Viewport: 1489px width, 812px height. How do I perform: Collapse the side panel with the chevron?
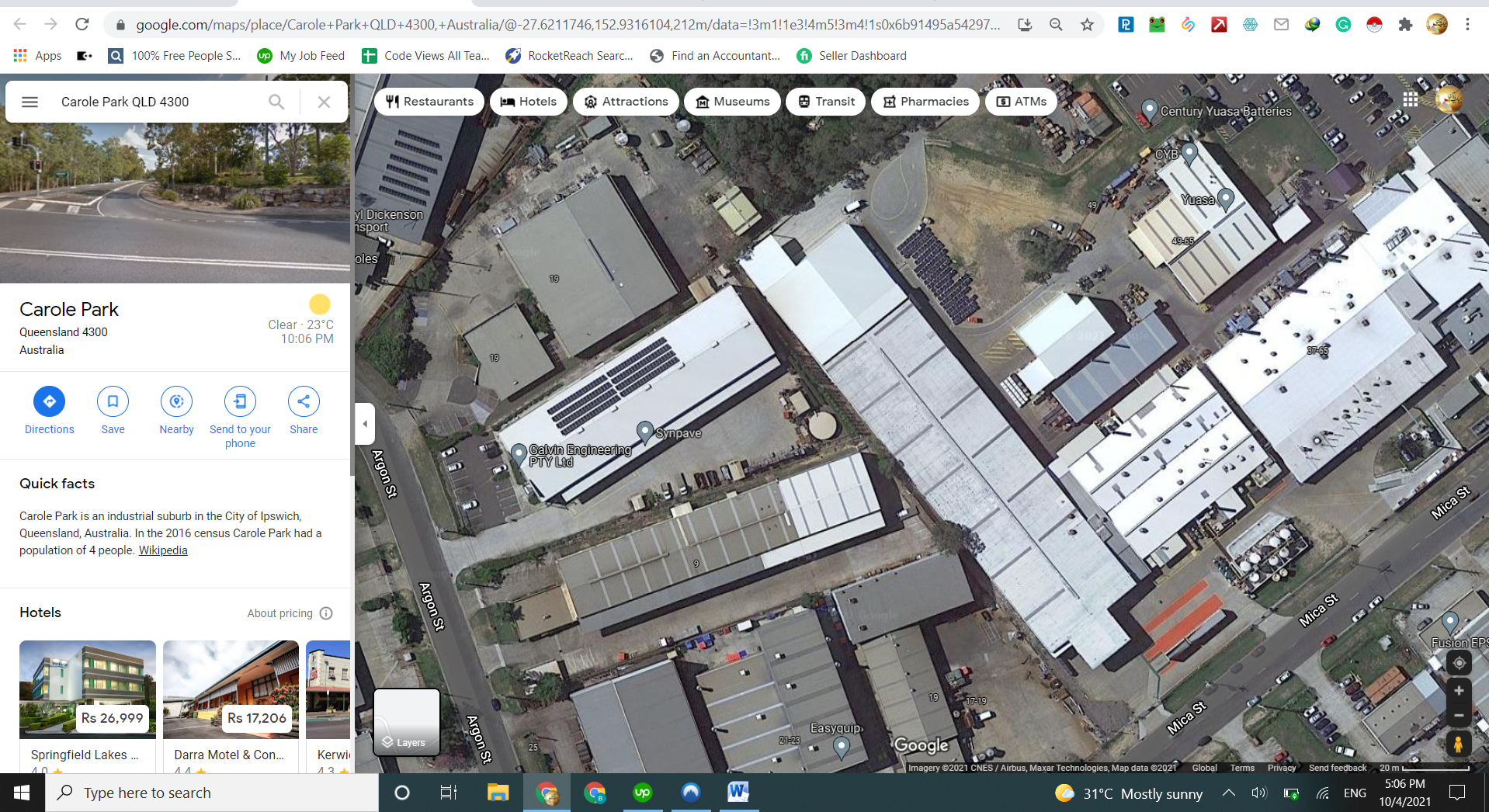[x=364, y=423]
